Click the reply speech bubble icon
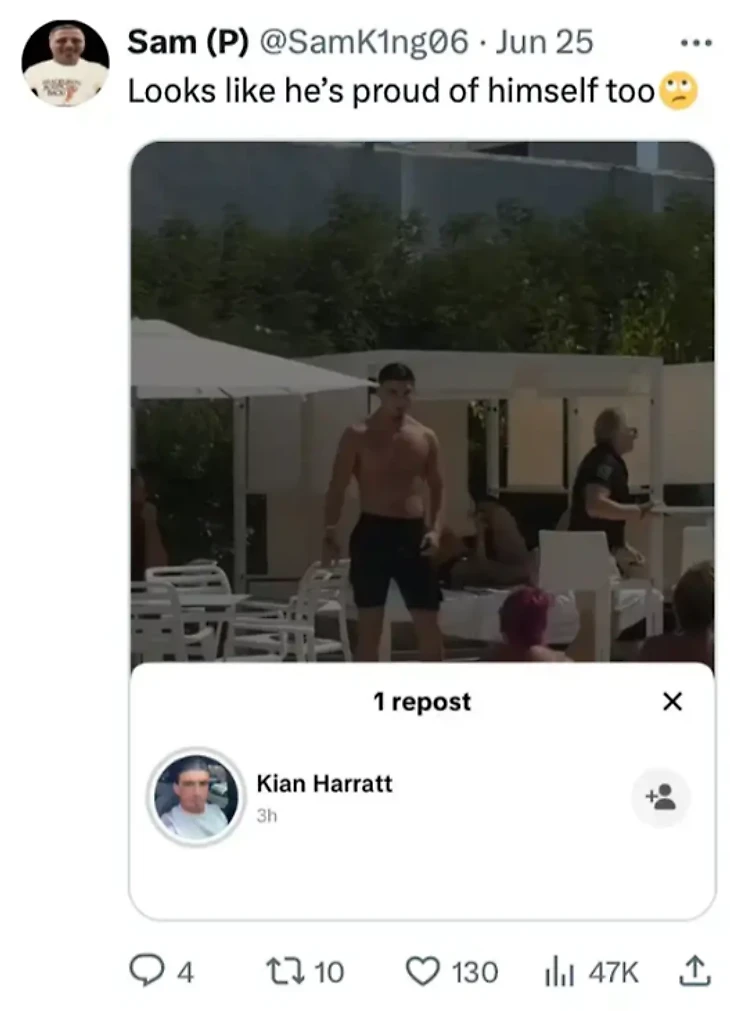Viewport: 730px width, 1011px height. [x=146, y=971]
